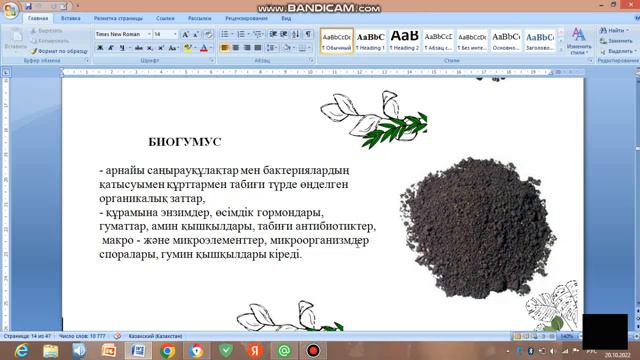This screenshot has width=640, height=360.
Task: Increase font size with Grow Font
Action: pos(185,34)
